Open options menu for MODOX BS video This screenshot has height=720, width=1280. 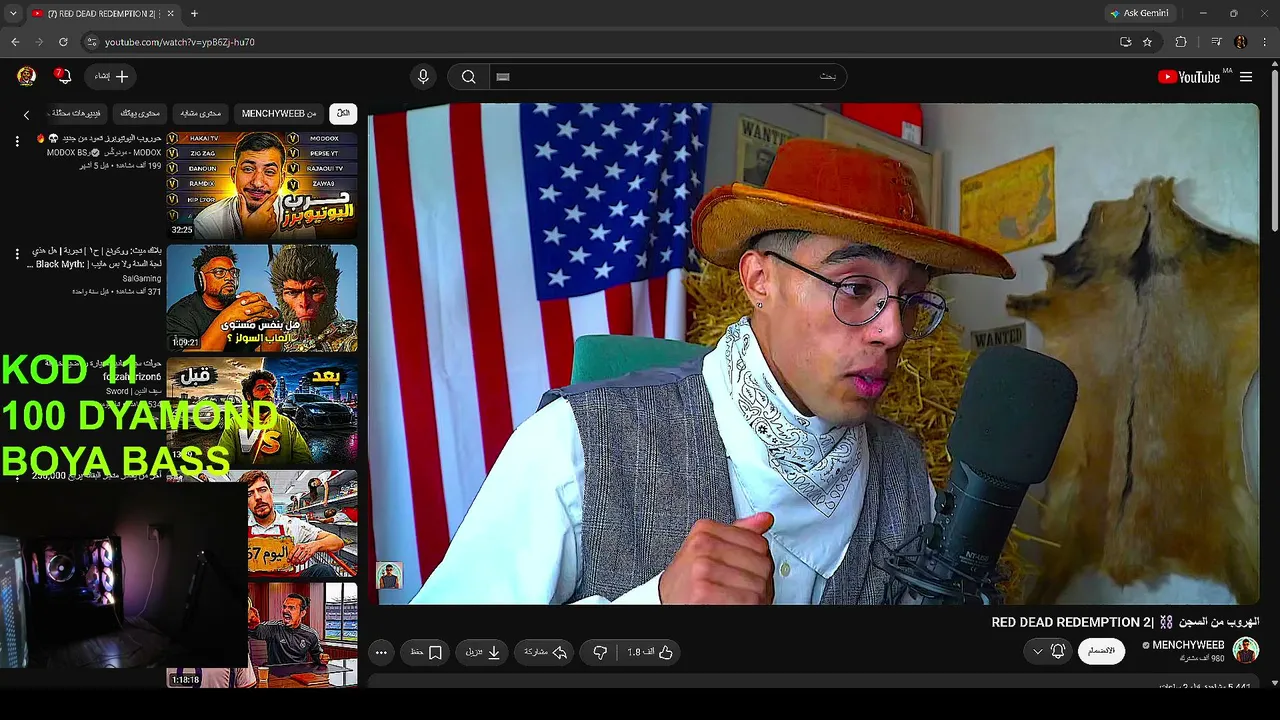click(17, 141)
